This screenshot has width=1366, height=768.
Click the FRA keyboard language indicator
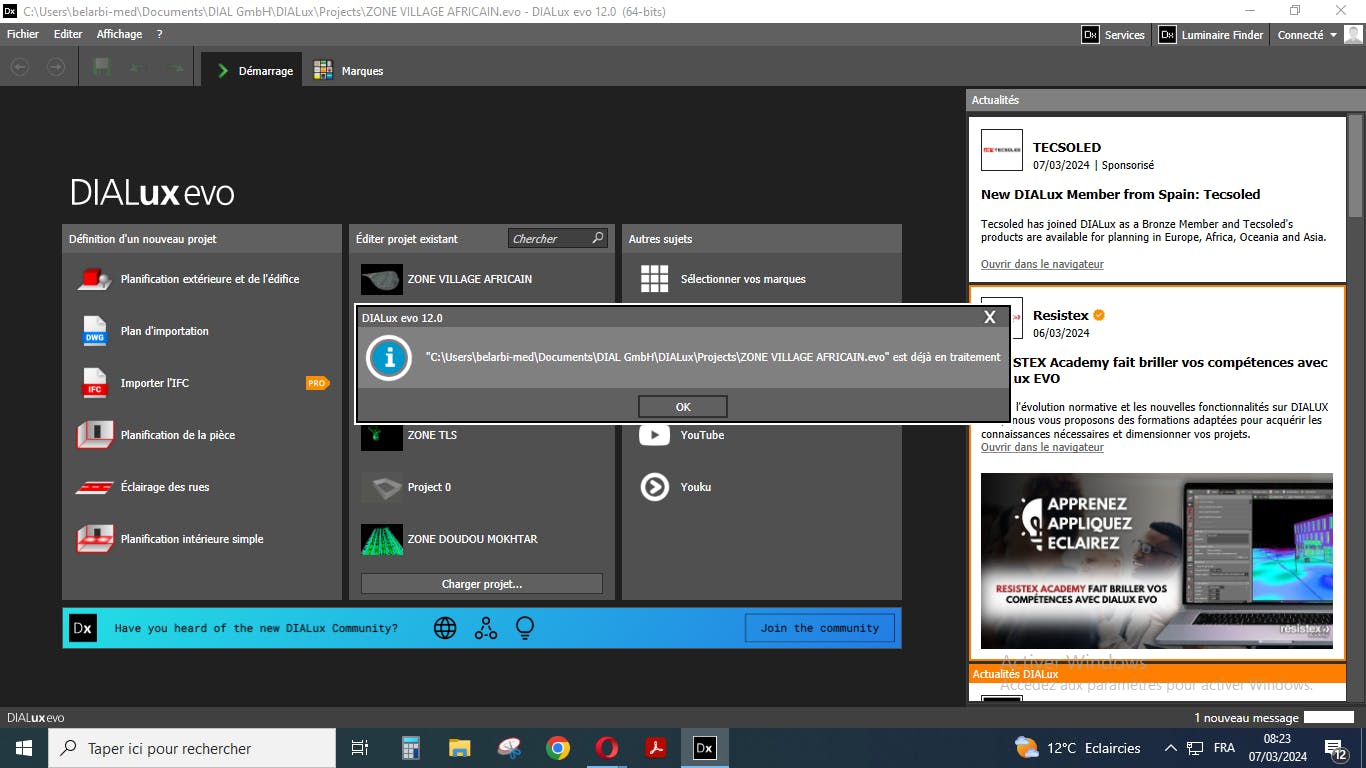click(1224, 748)
